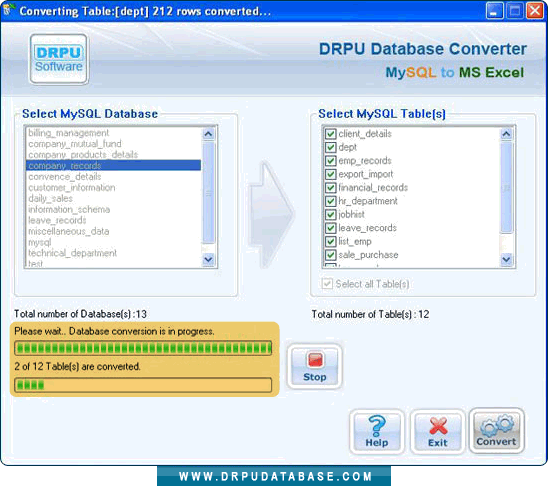This screenshot has height=486, width=548.
Task: Click the 'Please wait.. Database conversion' message
Action: click(x=114, y=331)
